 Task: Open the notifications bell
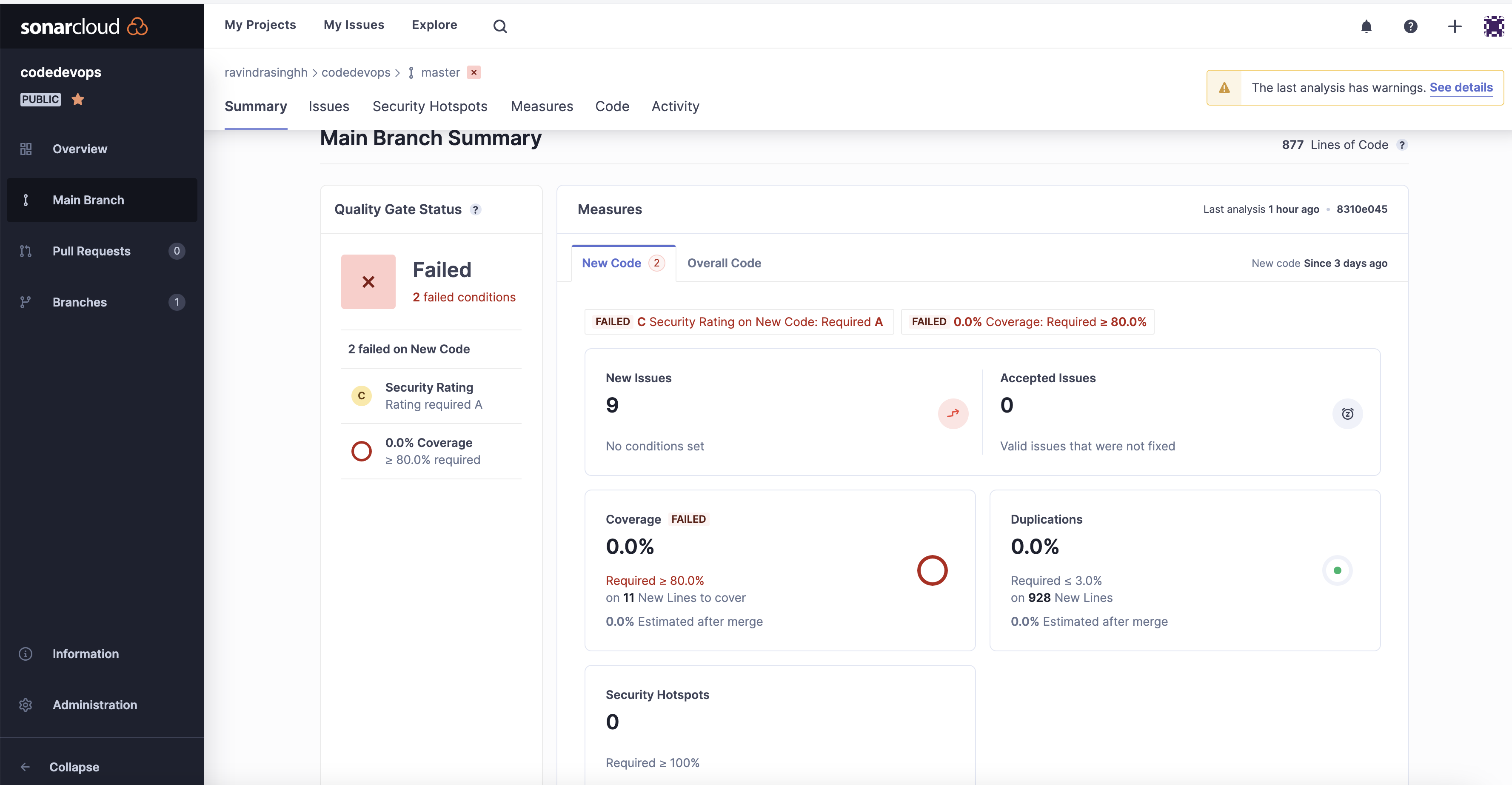tap(1366, 26)
